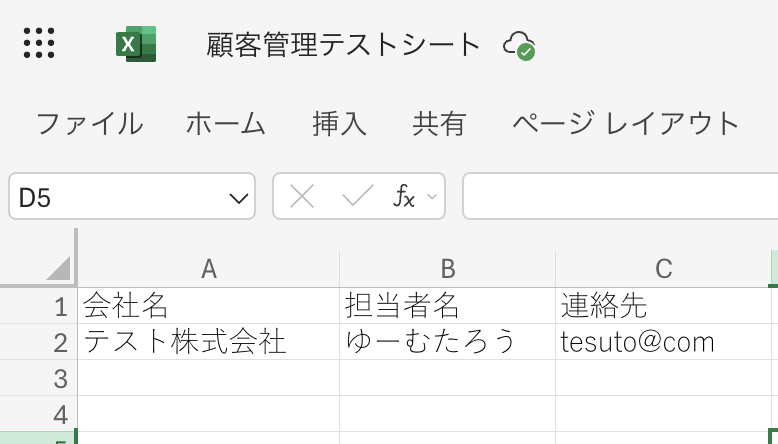Viewport: 778px width, 444px height.
Task: Open the 挿入 tab
Action: [339, 124]
